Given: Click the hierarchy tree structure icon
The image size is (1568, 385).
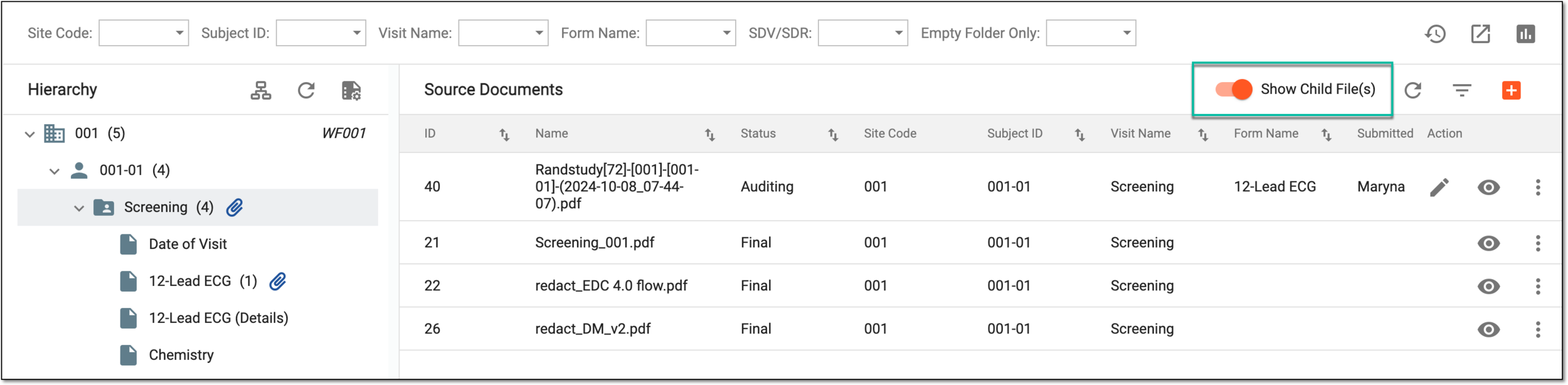Looking at the screenshot, I should (261, 90).
